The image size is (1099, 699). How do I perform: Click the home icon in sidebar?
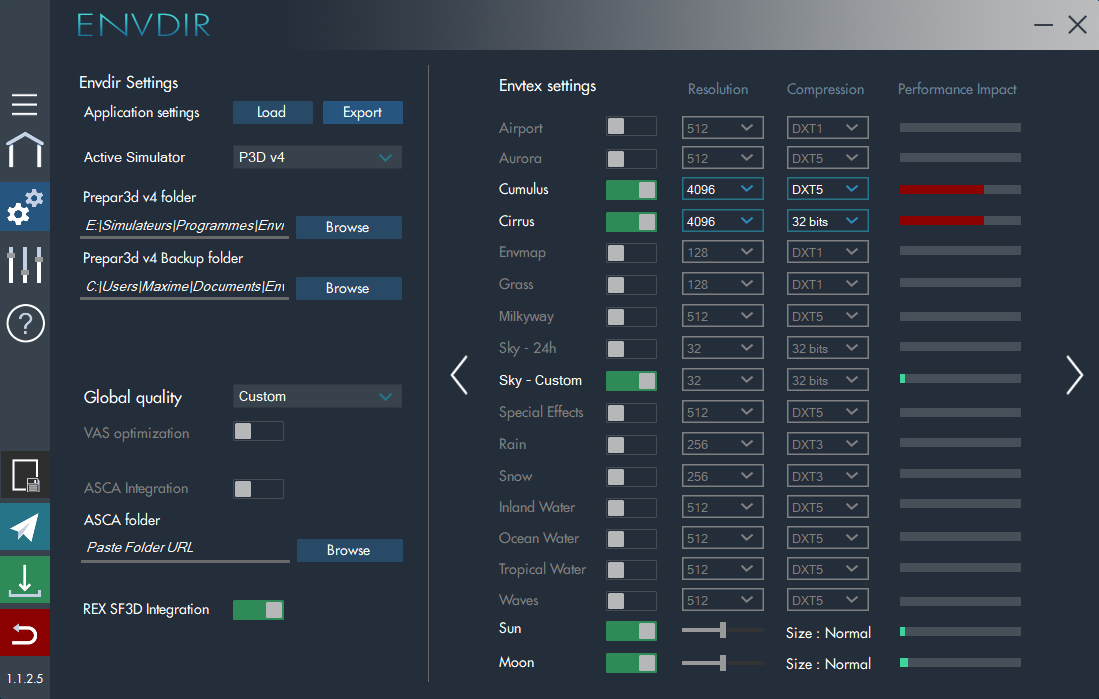click(24, 150)
